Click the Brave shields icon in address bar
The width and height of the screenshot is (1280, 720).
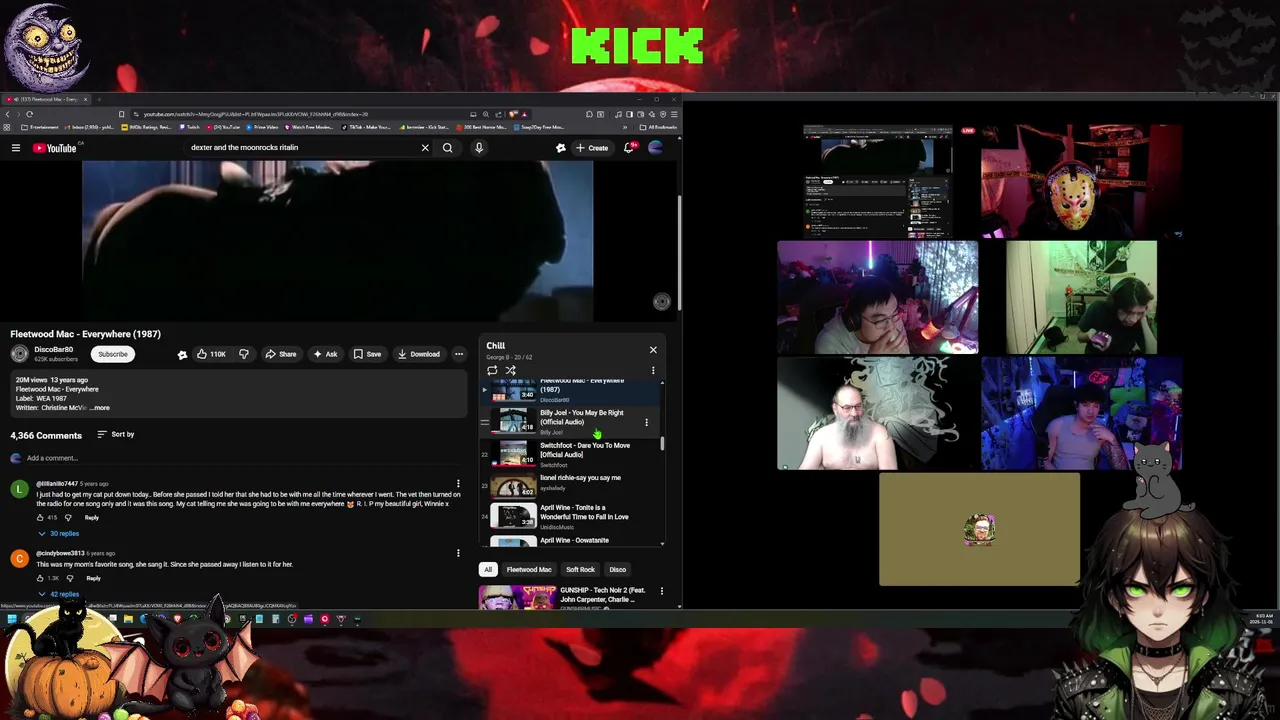514,114
